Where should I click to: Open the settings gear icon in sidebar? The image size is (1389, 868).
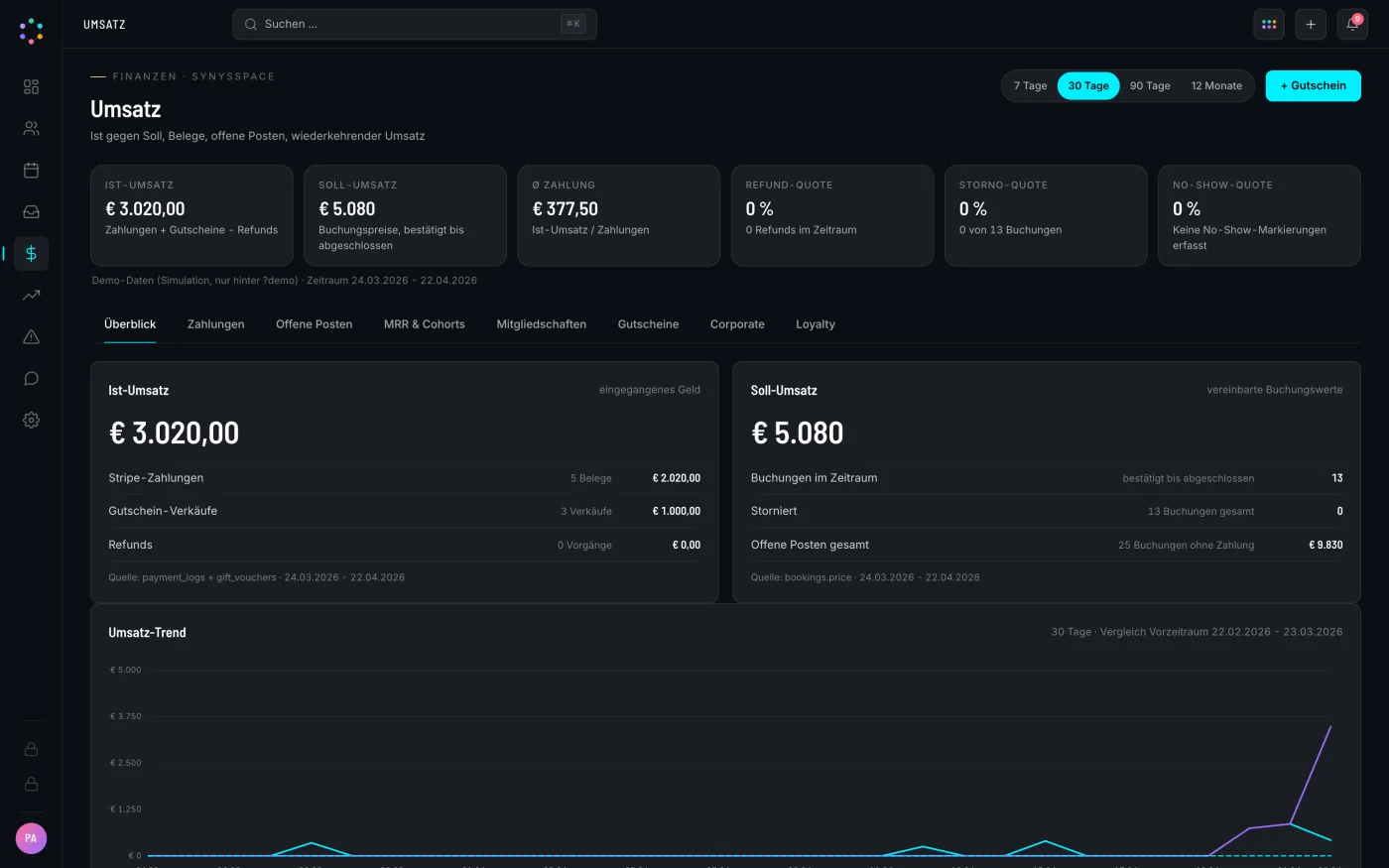point(31,421)
